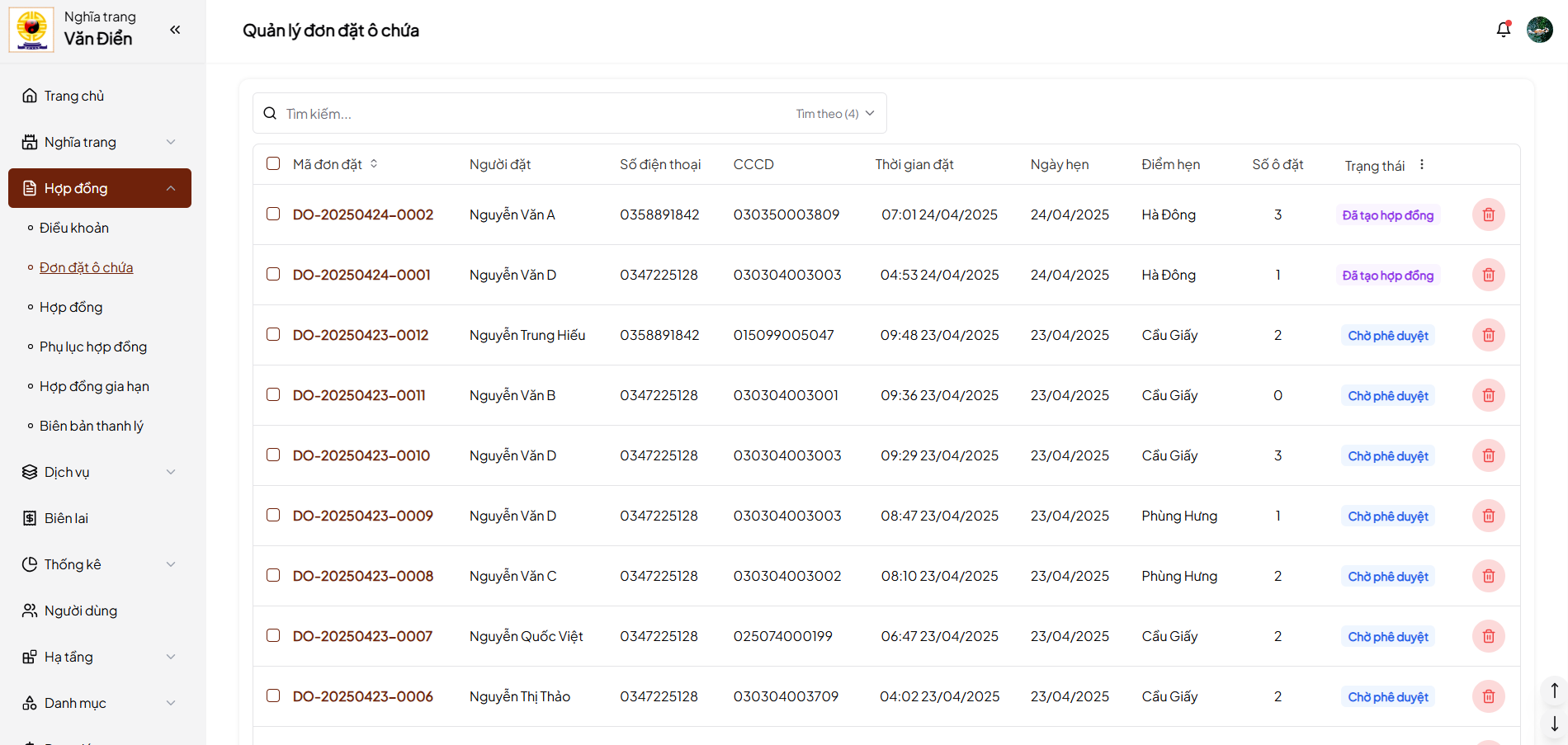Image resolution: width=1568 pixels, height=745 pixels.
Task: Click the scroll-to-top arrow icon
Action: click(1554, 691)
